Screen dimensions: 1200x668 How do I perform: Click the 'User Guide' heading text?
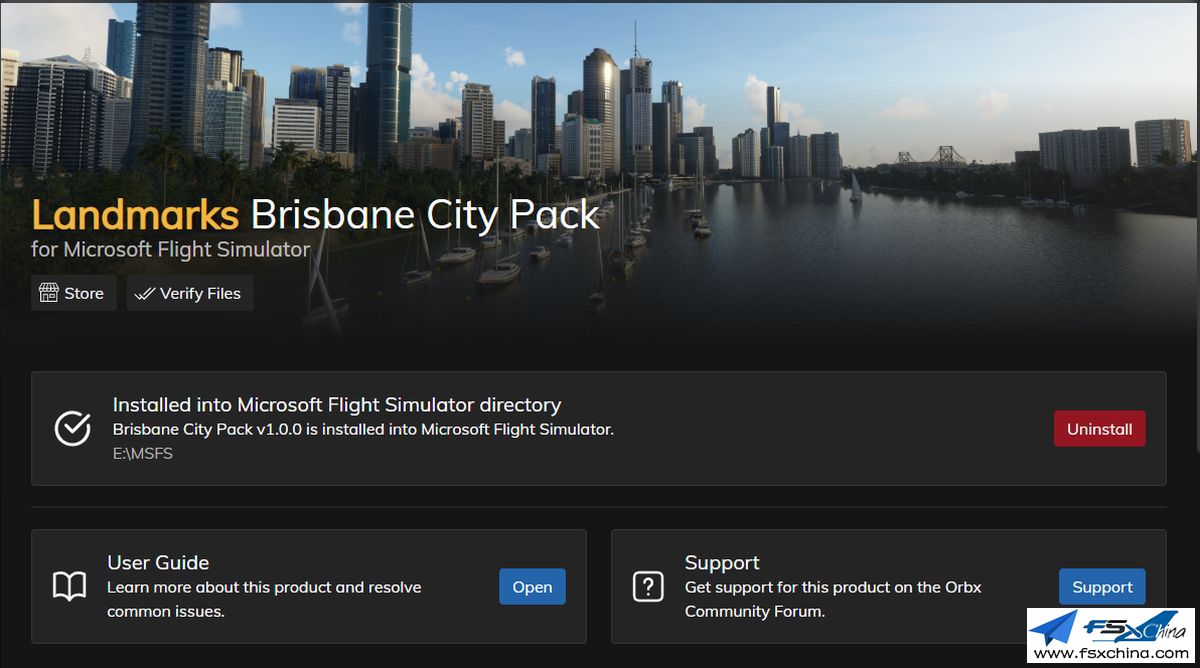click(158, 562)
